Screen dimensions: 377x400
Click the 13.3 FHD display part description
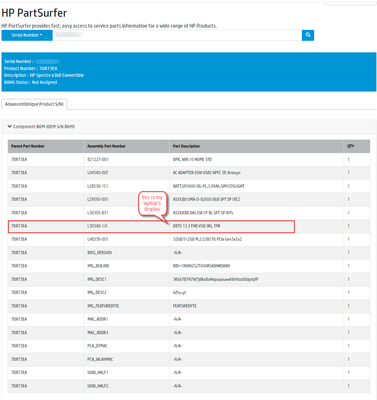pyautogui.click(x=196, y=226)
